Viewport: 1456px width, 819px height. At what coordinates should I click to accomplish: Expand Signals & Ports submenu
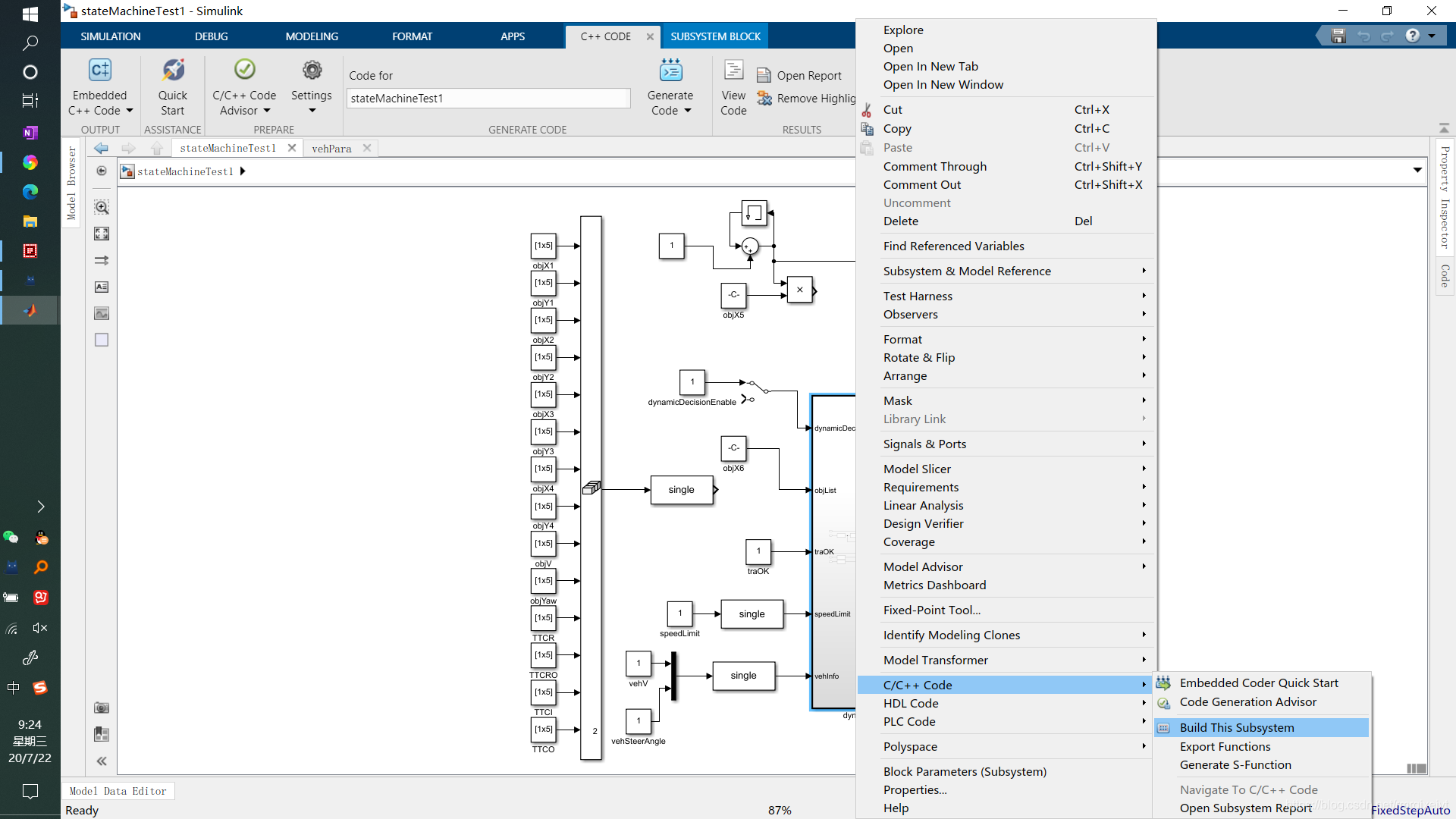click(x=1006, y=444)
